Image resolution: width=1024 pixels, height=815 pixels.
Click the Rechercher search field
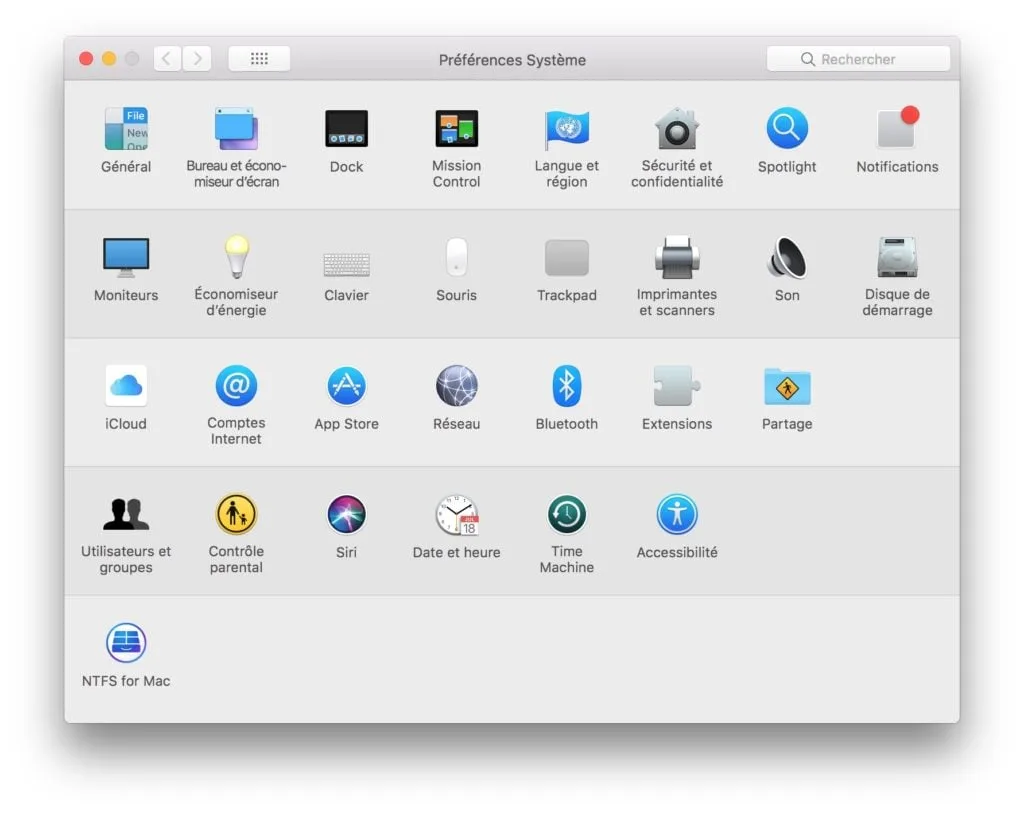coord(858,58)
